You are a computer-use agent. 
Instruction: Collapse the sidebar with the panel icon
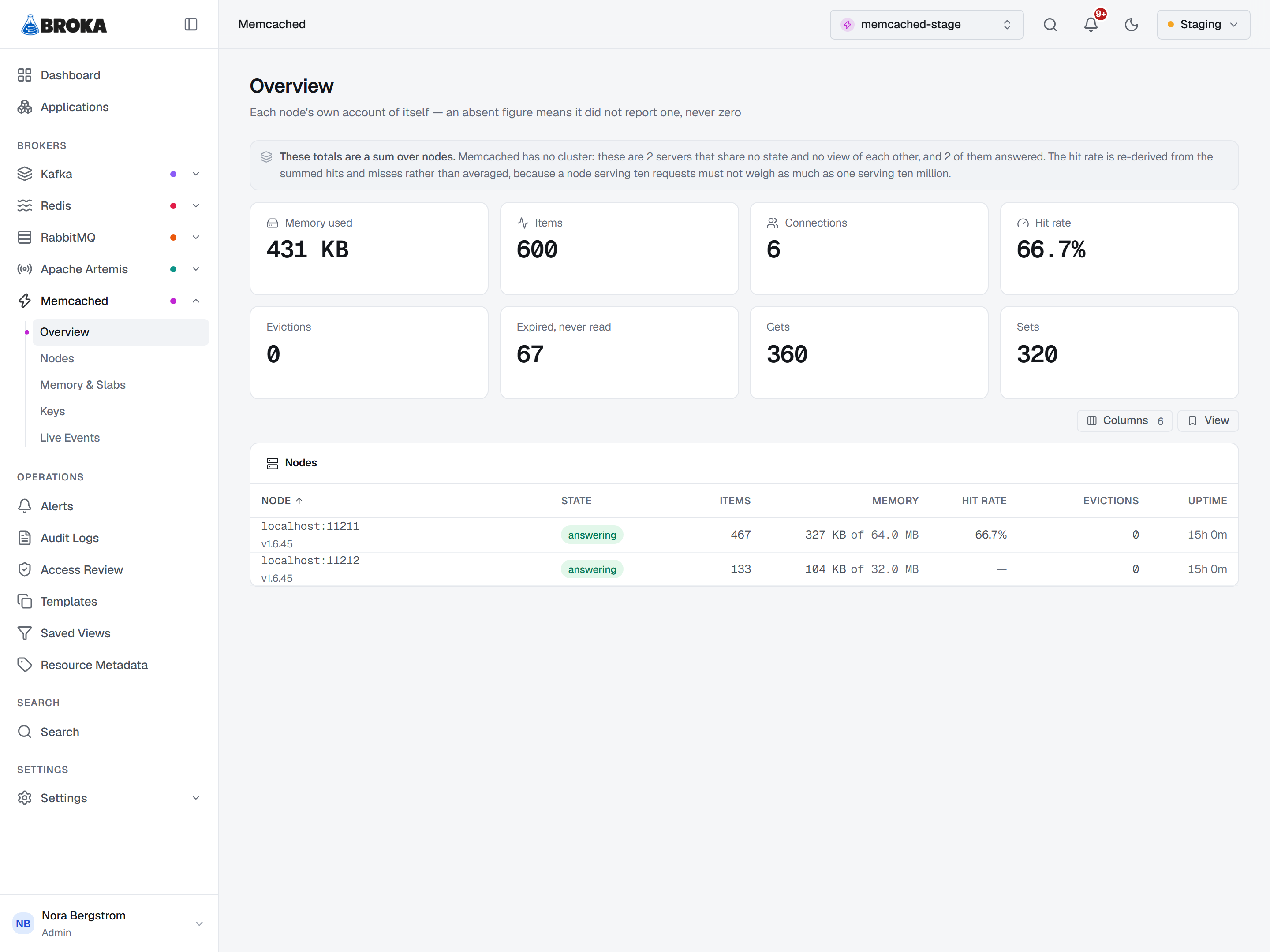[190, 24]
